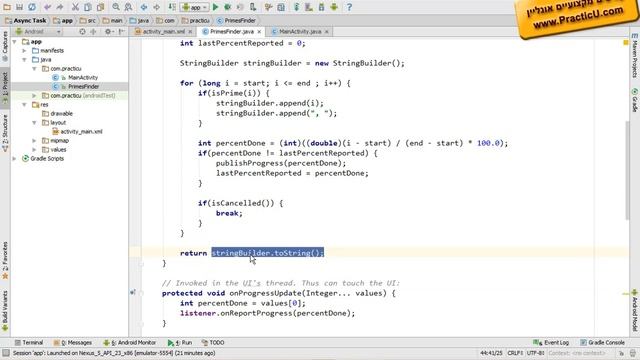This screenshot has width=640, height=360.
Task: Collapse the 'java' folder
Action: click(24, 60)
